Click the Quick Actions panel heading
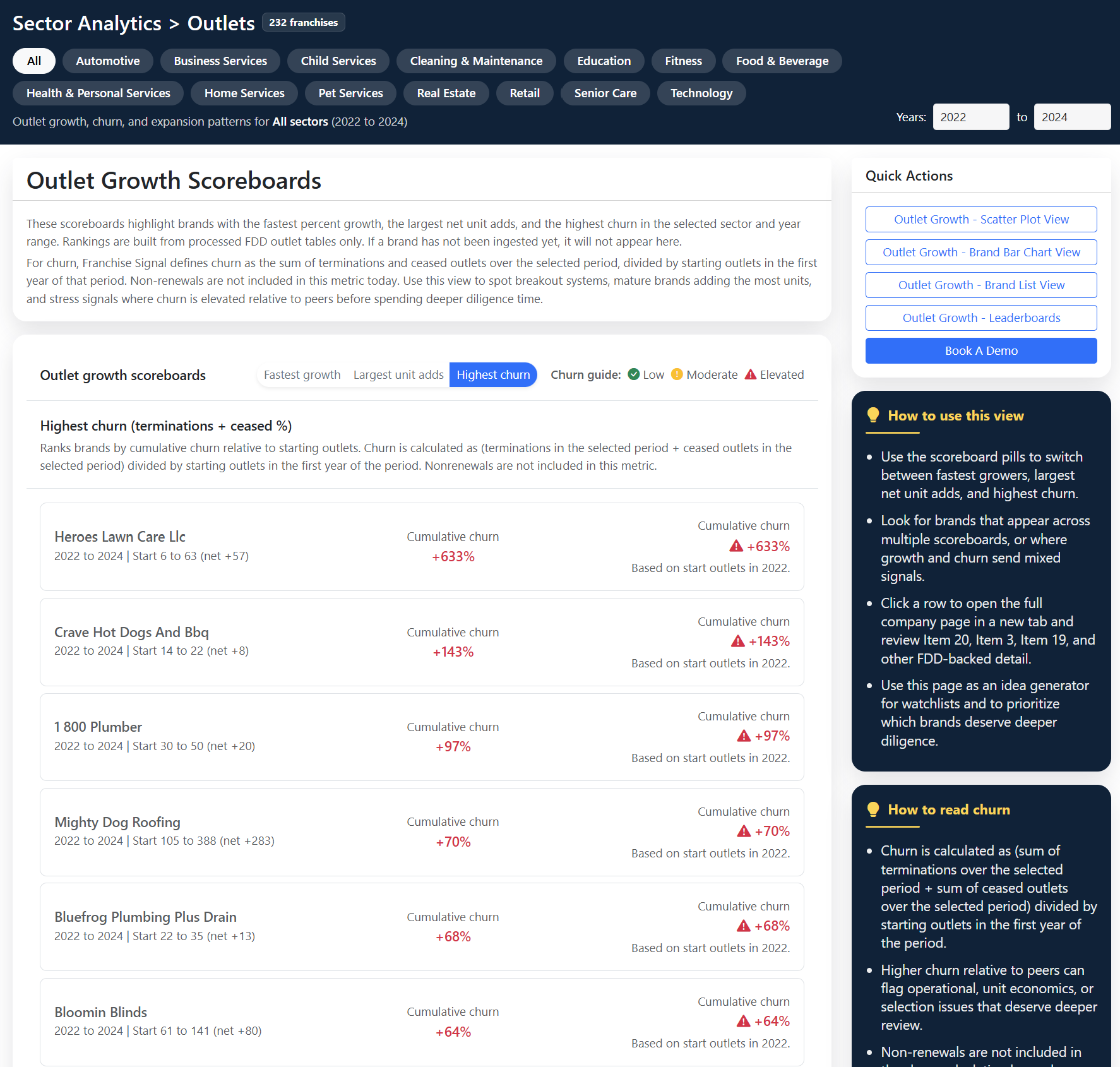1120x1067 pixels. click(x=909, y=176)
